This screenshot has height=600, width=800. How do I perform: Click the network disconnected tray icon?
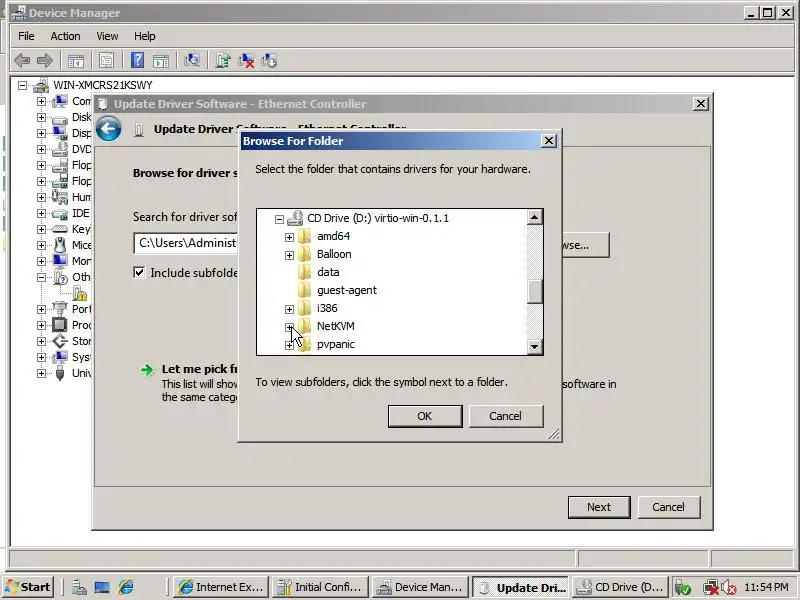(x=710, y=588)
